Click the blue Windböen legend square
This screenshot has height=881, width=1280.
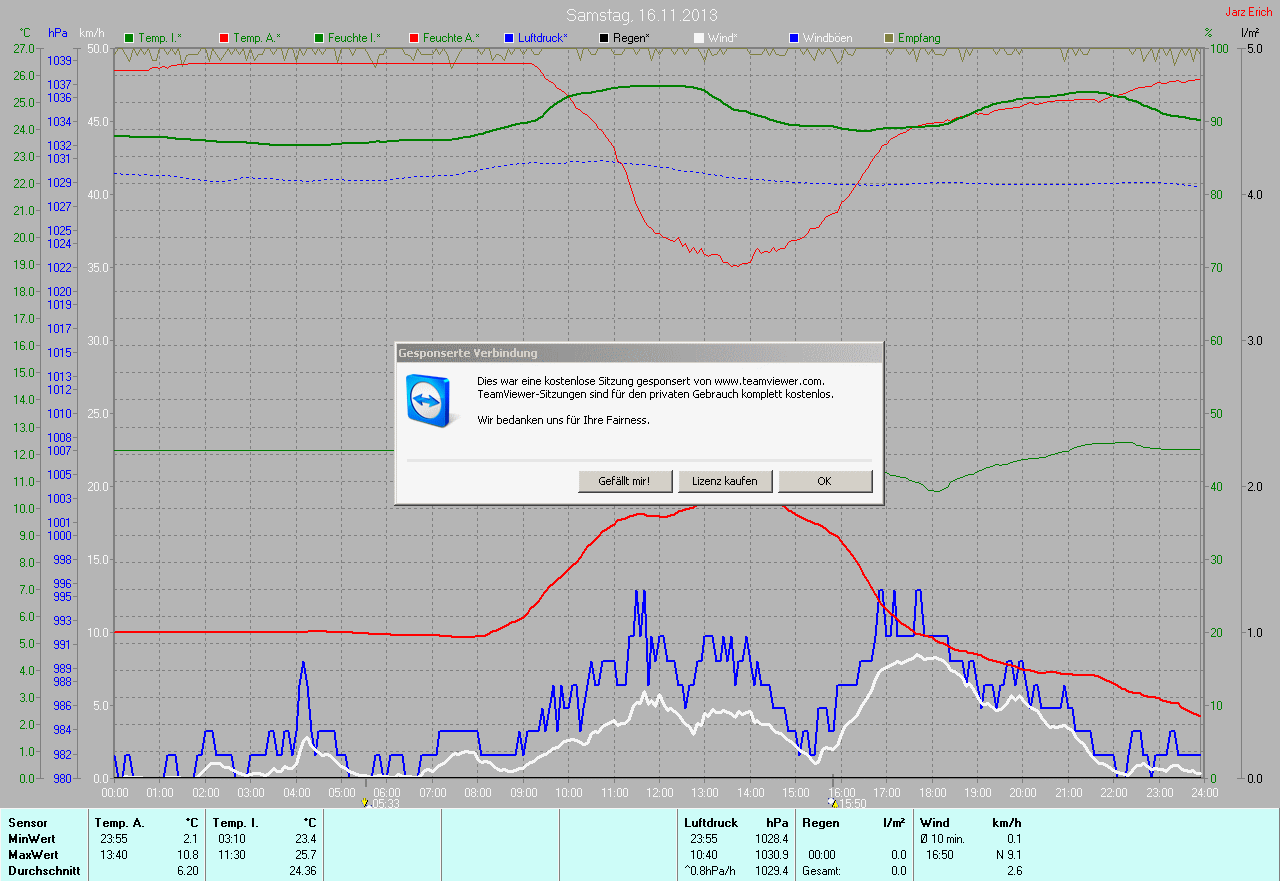(x=794, y=38)
